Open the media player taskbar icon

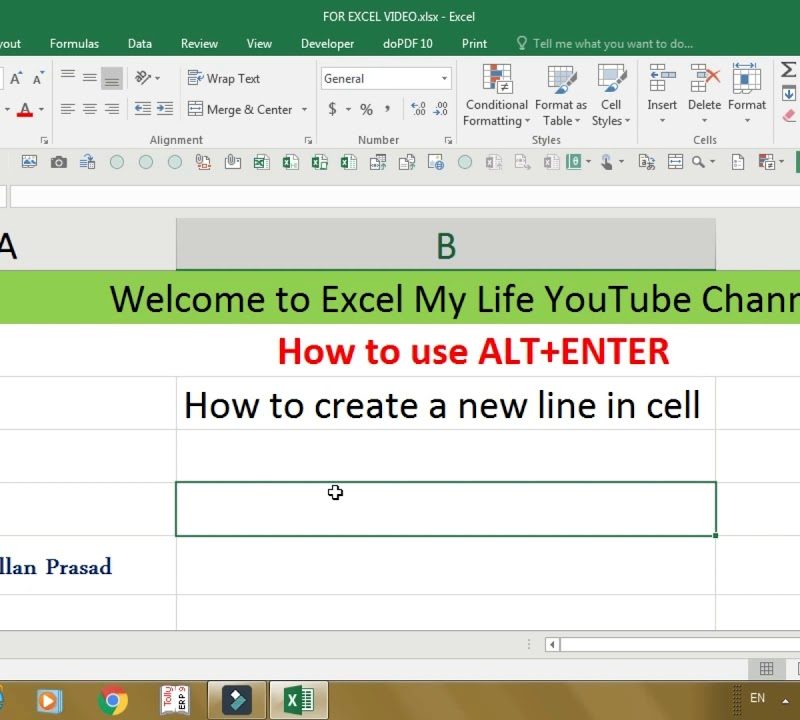click(x=49, y=700)
